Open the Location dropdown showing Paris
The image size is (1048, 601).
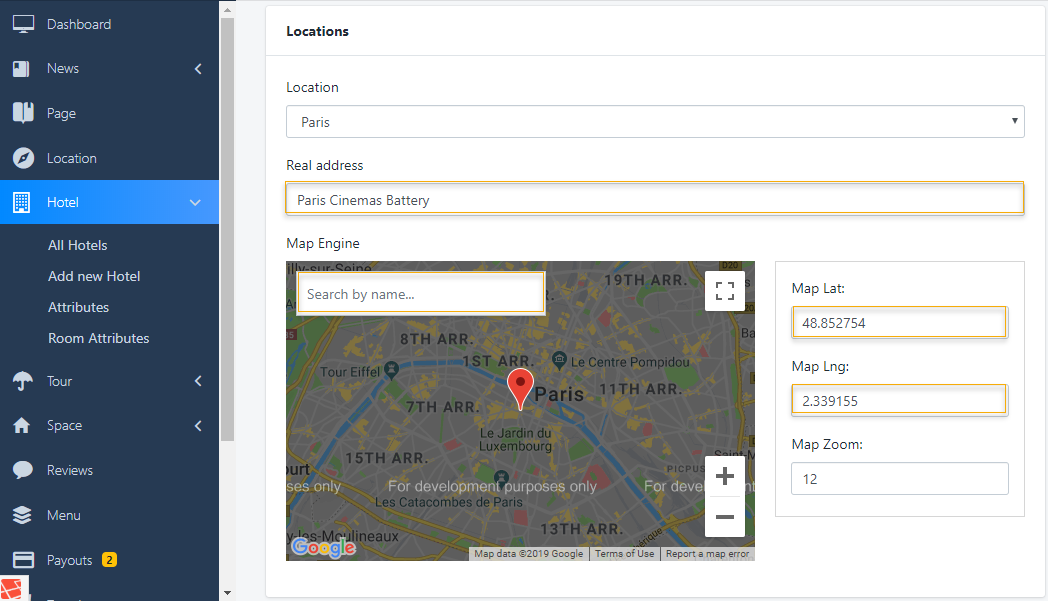pos(655,122)
